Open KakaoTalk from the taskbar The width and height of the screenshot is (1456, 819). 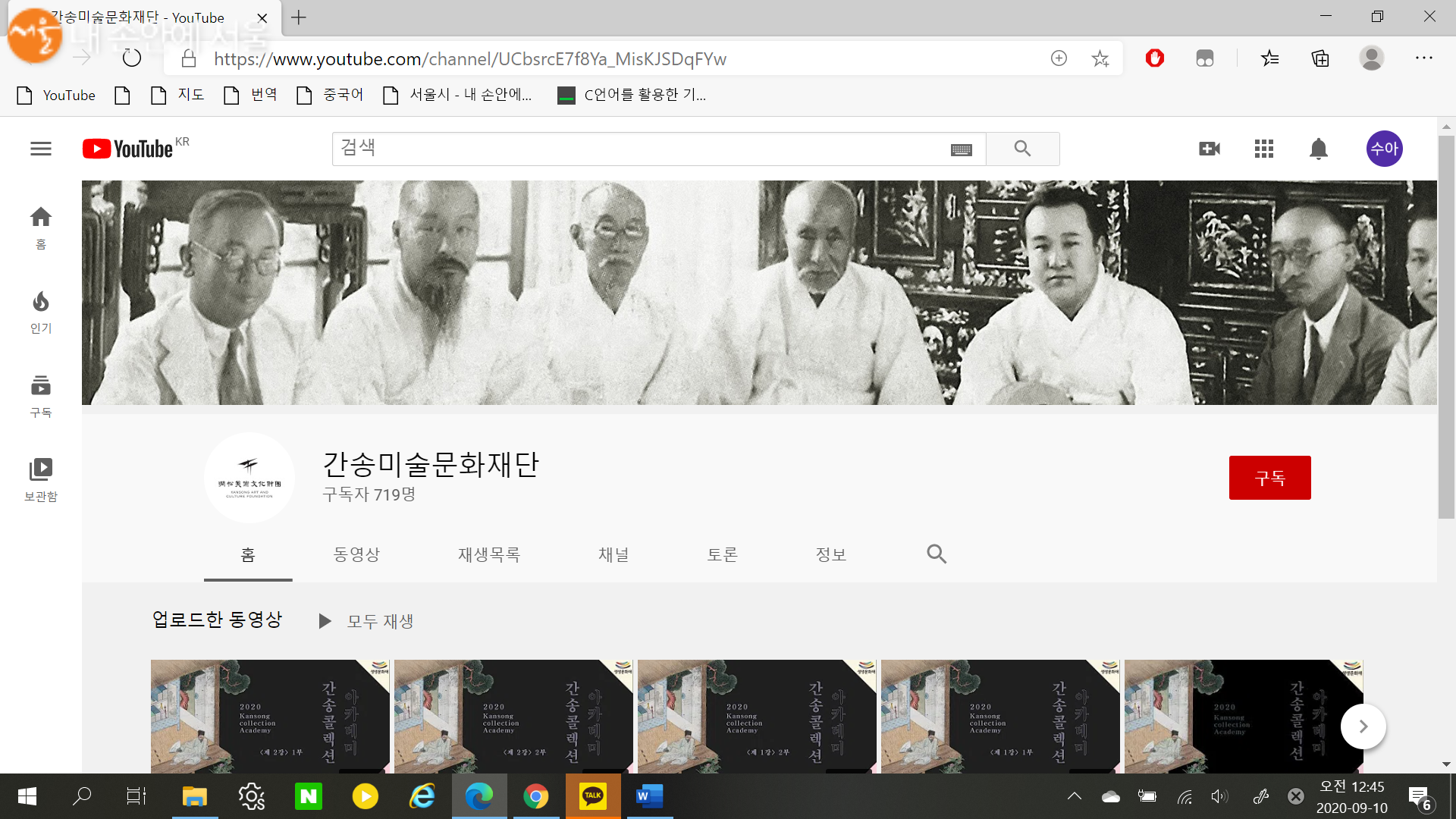[x=593, y=796]
